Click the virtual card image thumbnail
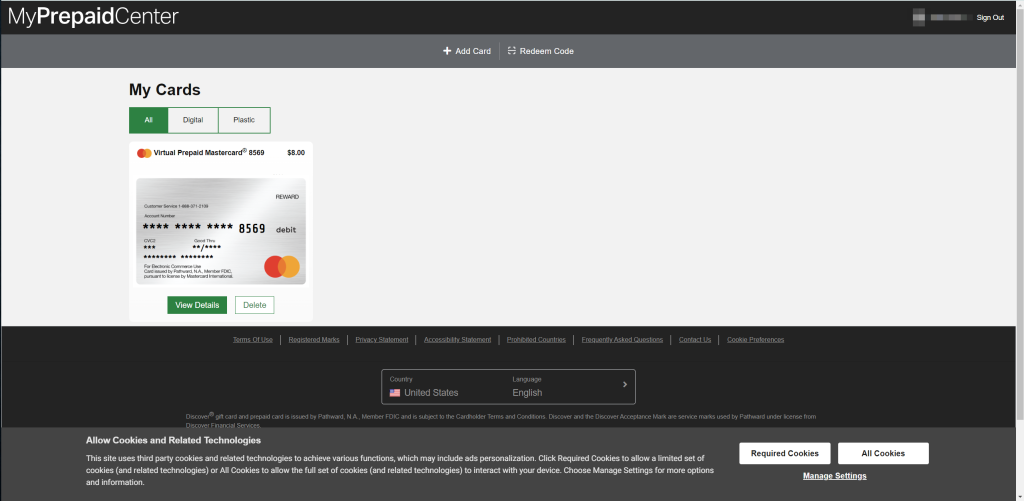 [221, 231]
